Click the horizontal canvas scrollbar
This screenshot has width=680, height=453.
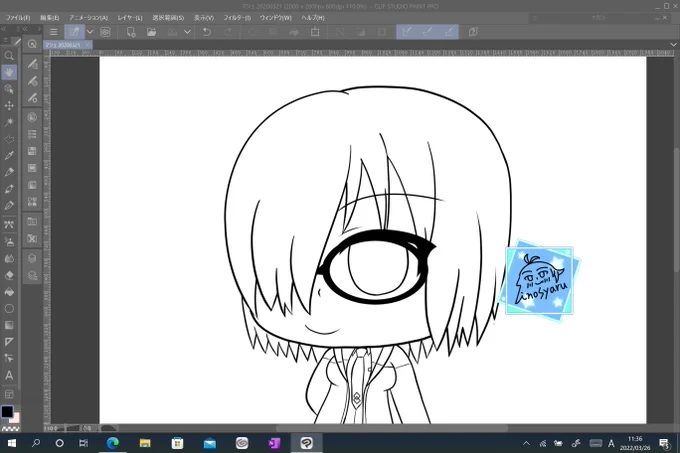tap(392, 428)
